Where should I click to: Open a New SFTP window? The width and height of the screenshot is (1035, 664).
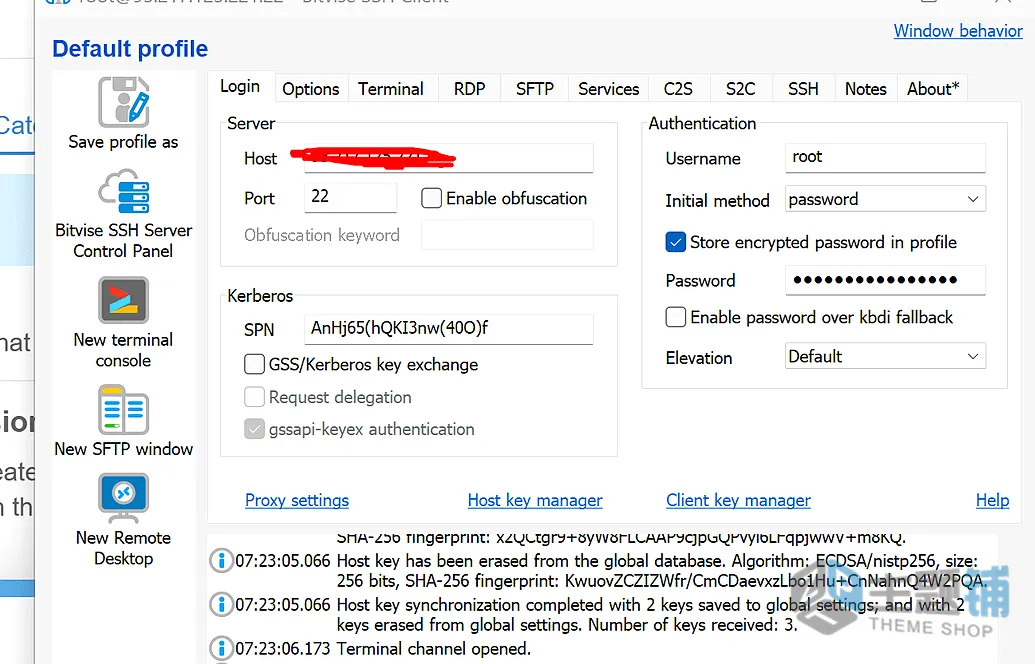pyautogui.click(x=123, y=420)
